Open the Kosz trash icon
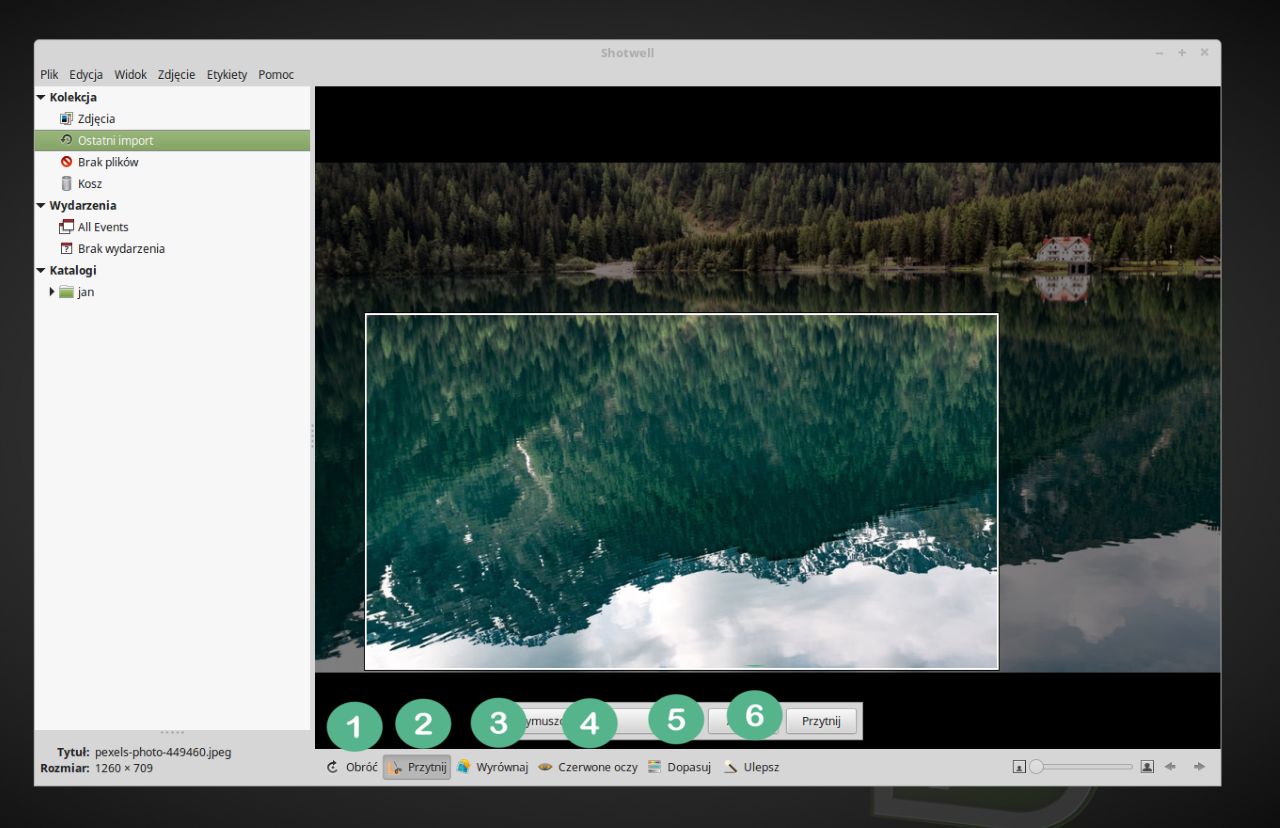1280x828 pixels. [67, 184]
